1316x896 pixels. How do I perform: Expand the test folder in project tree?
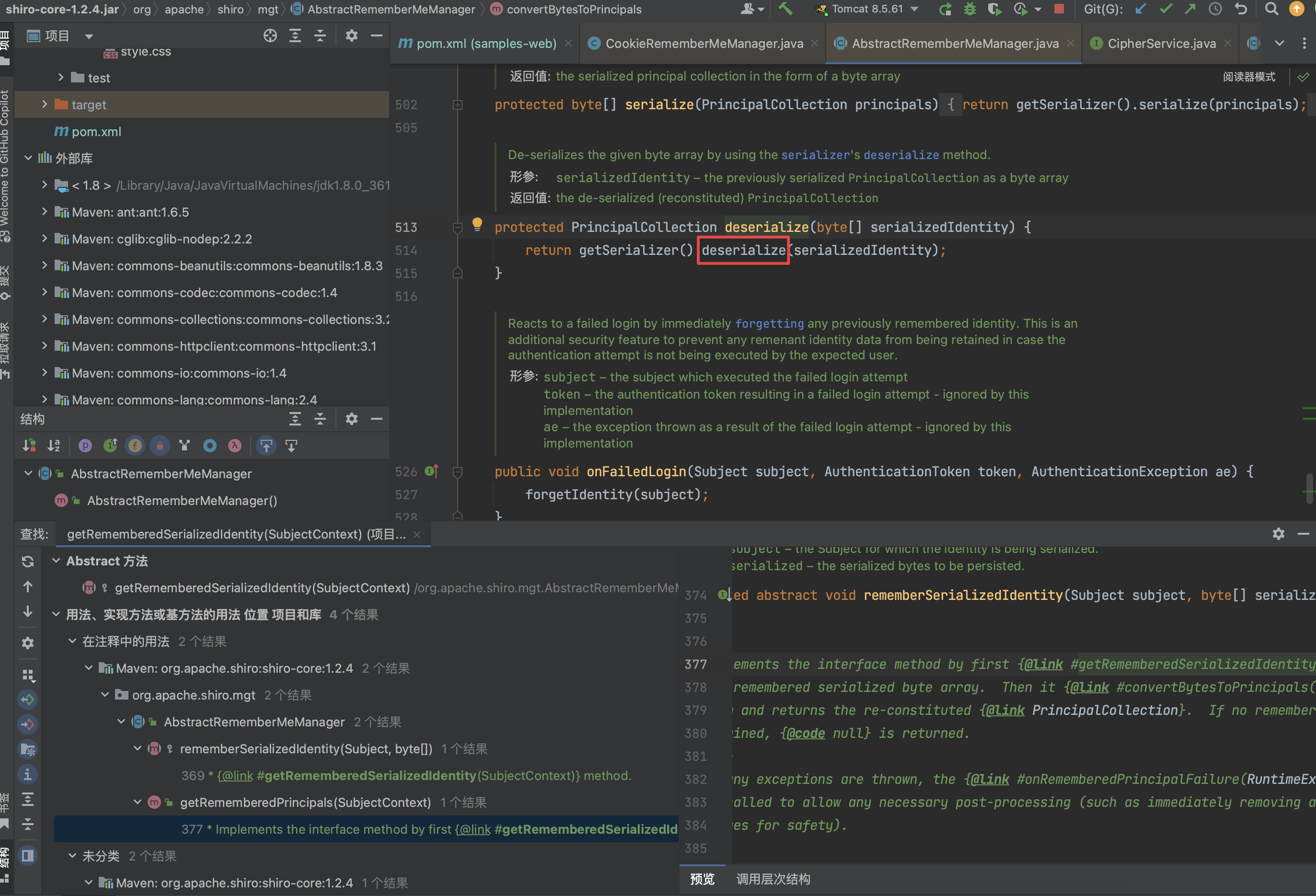60,78
